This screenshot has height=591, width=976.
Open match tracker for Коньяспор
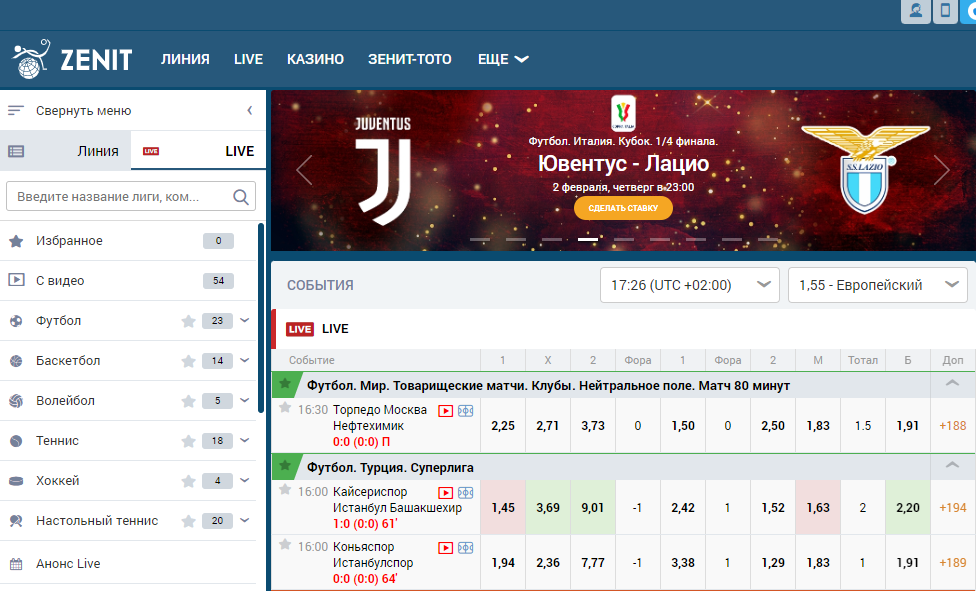(x=466, y=548)
